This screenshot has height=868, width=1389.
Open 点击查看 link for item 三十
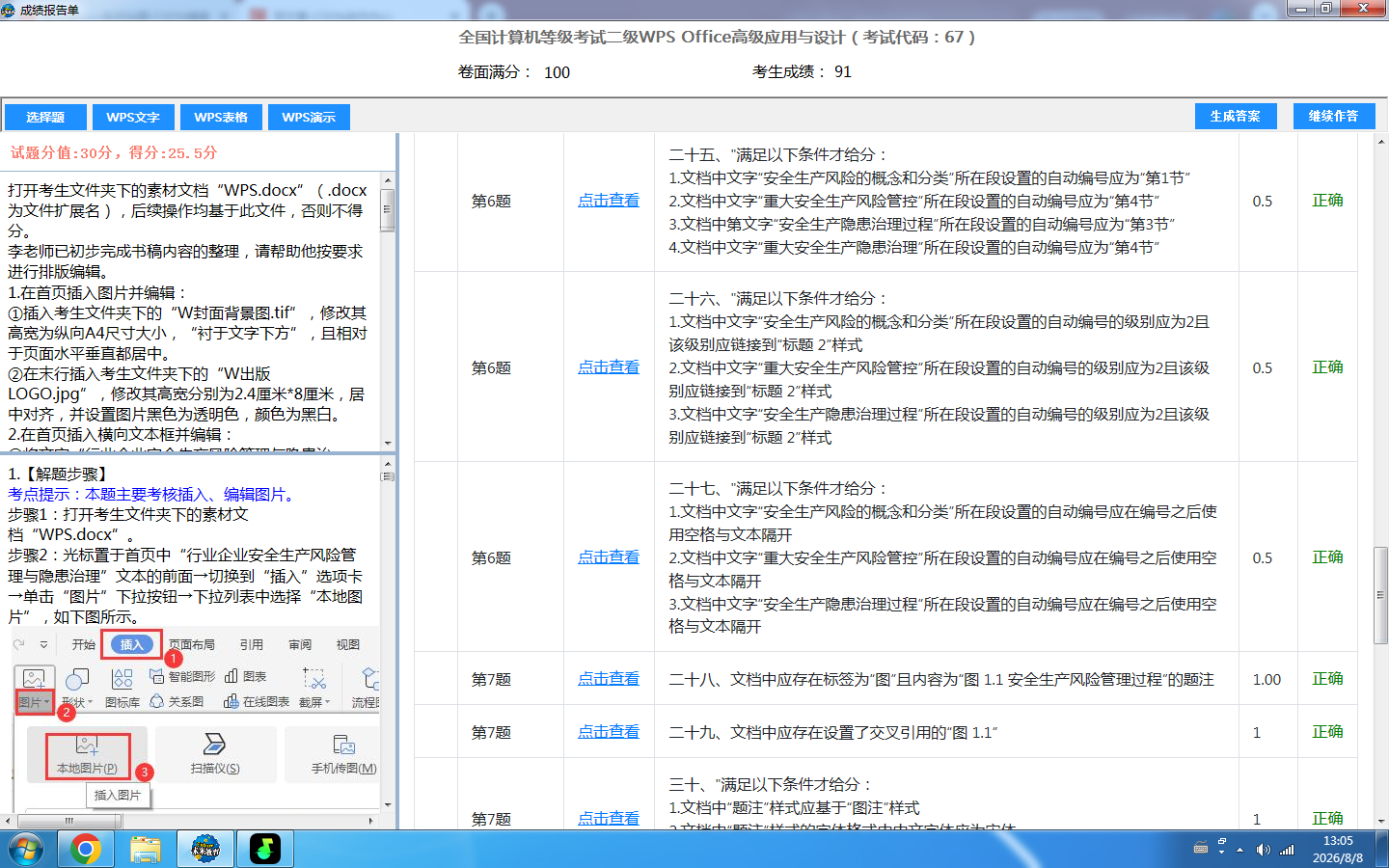tap(609, 819)
